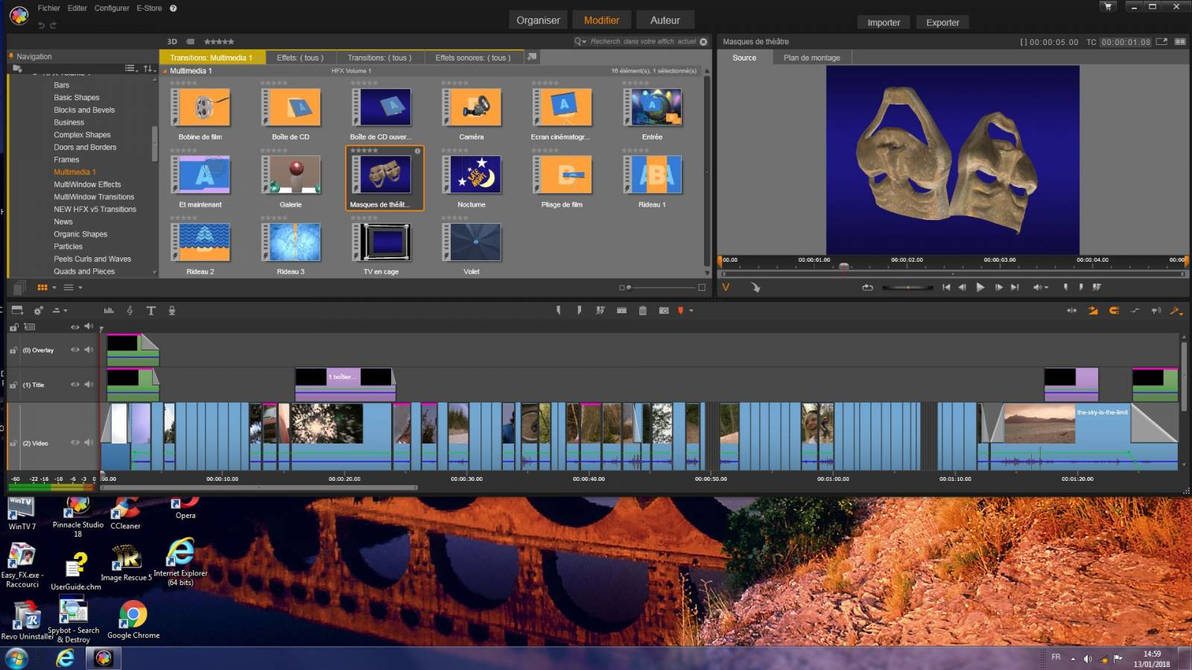Switch to the Plan de montage tab

click(811, 58)
